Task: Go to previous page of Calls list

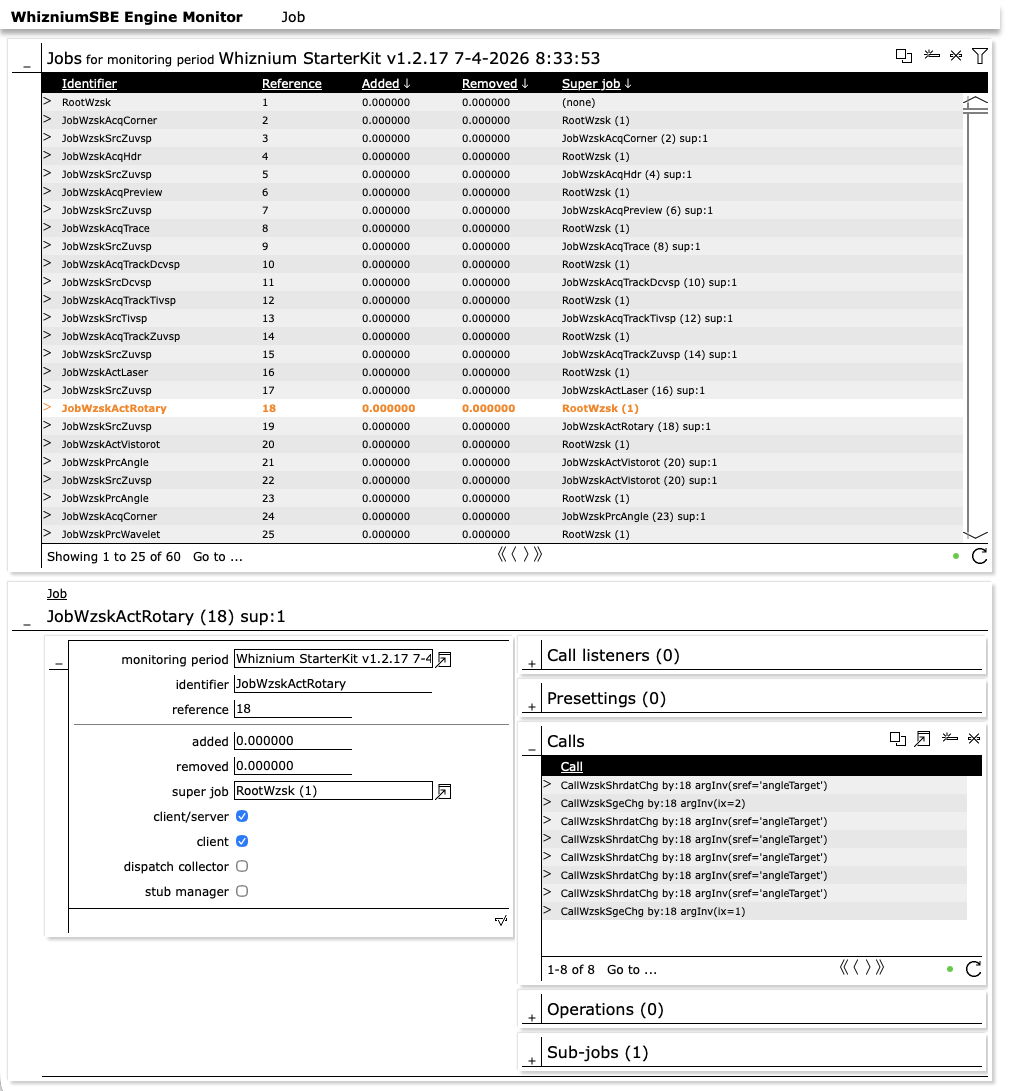Action: 856,967
